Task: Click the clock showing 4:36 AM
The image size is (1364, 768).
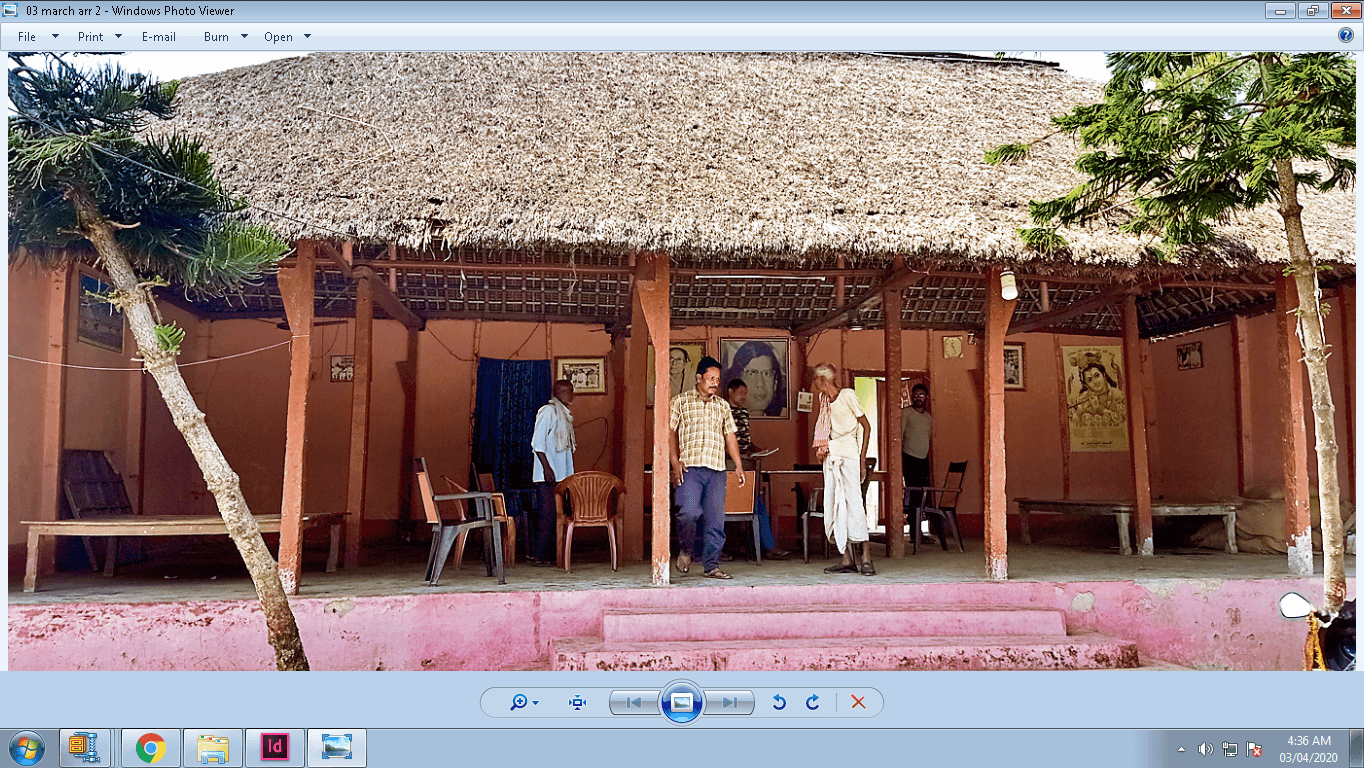Action: (1309, 748)
